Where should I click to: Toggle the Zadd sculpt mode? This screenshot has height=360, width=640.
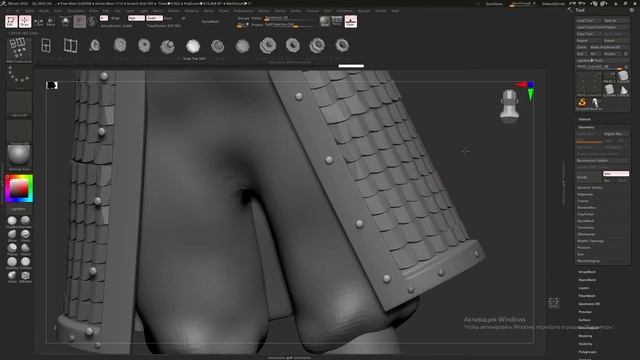pyautogui.click(x=154, y=18)
